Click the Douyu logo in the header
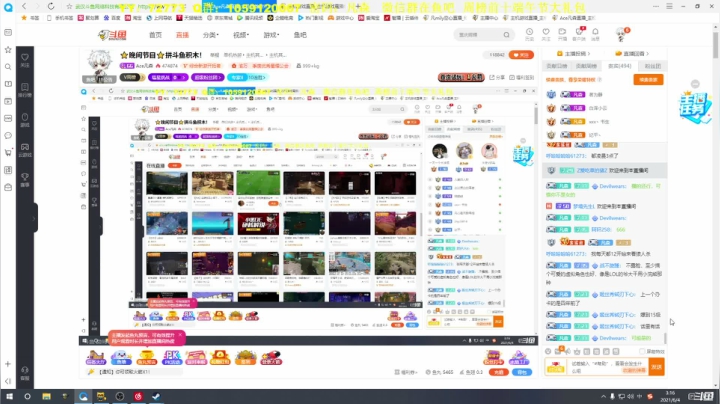The width and height of the screenshot is (720, 404). [112, 35]
